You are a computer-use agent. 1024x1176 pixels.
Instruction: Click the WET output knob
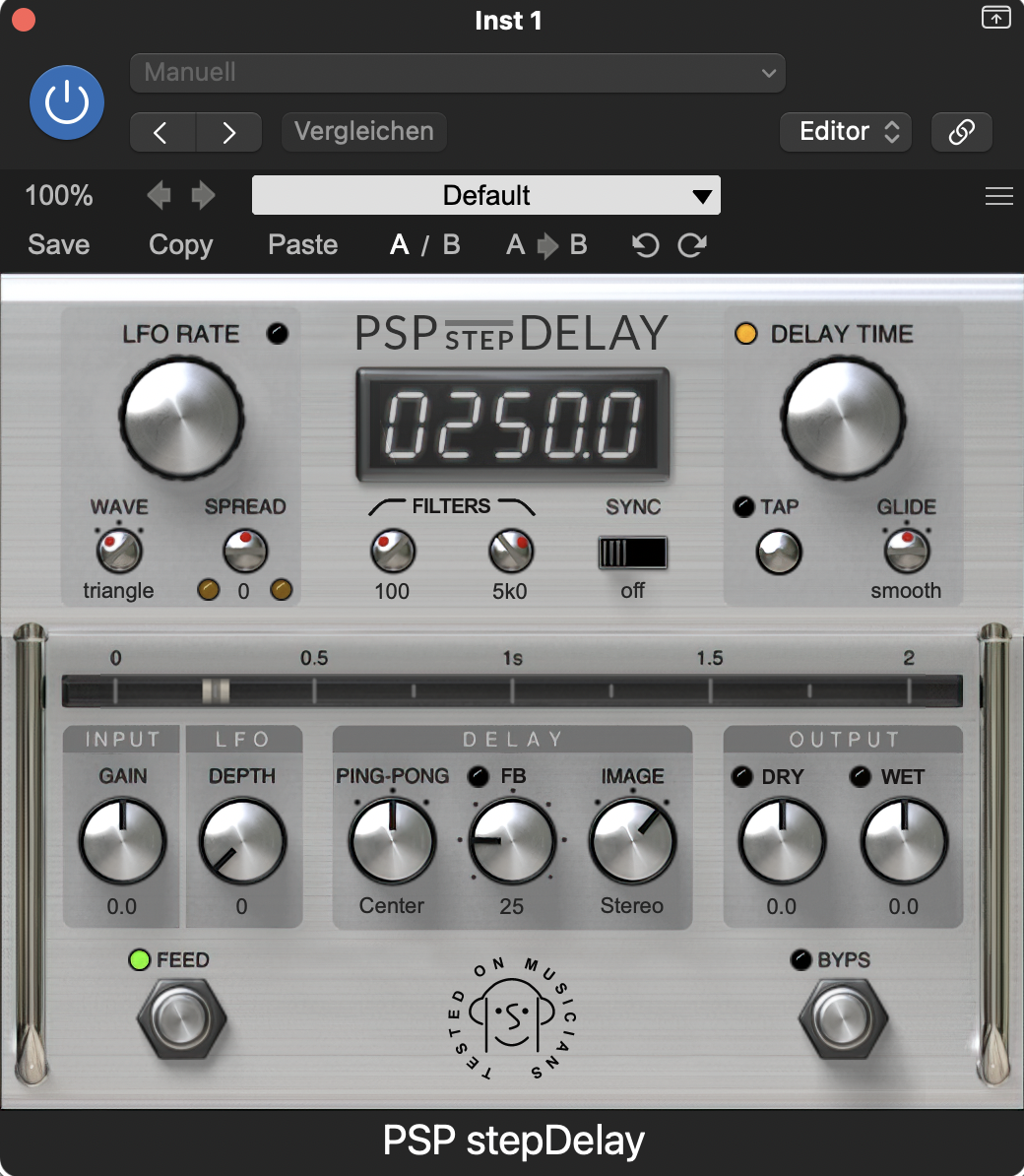point(904,842)
